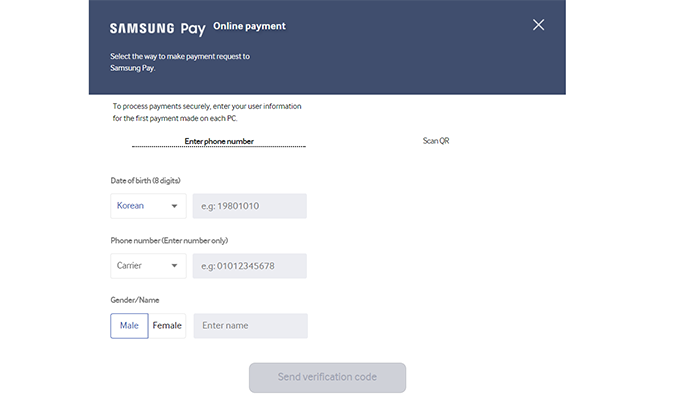This screenshot has width=700, height=400.
Task: Open the Korean nationality dropdown
Action: point(148,206)
